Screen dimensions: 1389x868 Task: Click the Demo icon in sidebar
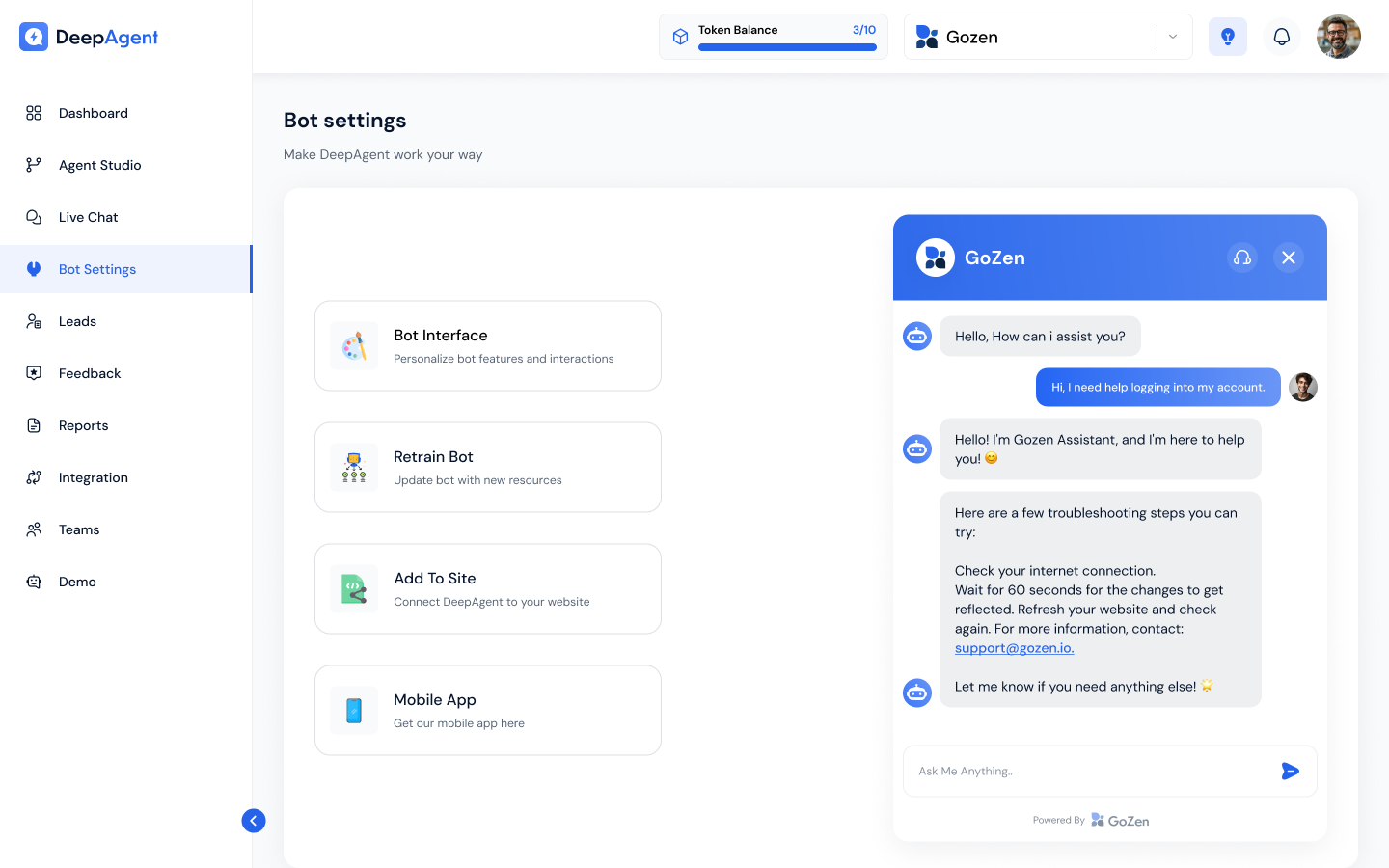pos(34,582)
